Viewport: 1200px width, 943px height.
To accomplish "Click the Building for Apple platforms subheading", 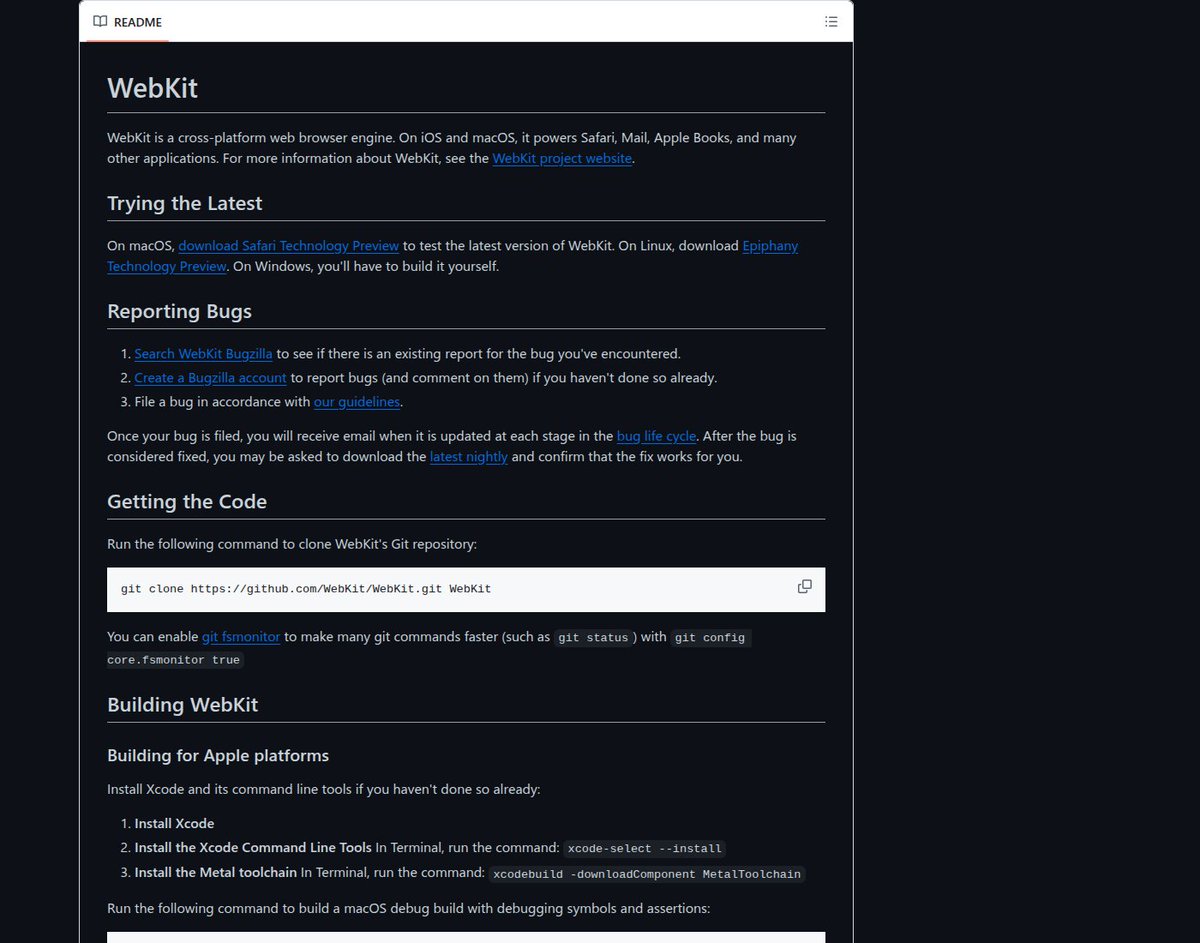I will pos(218,755).
